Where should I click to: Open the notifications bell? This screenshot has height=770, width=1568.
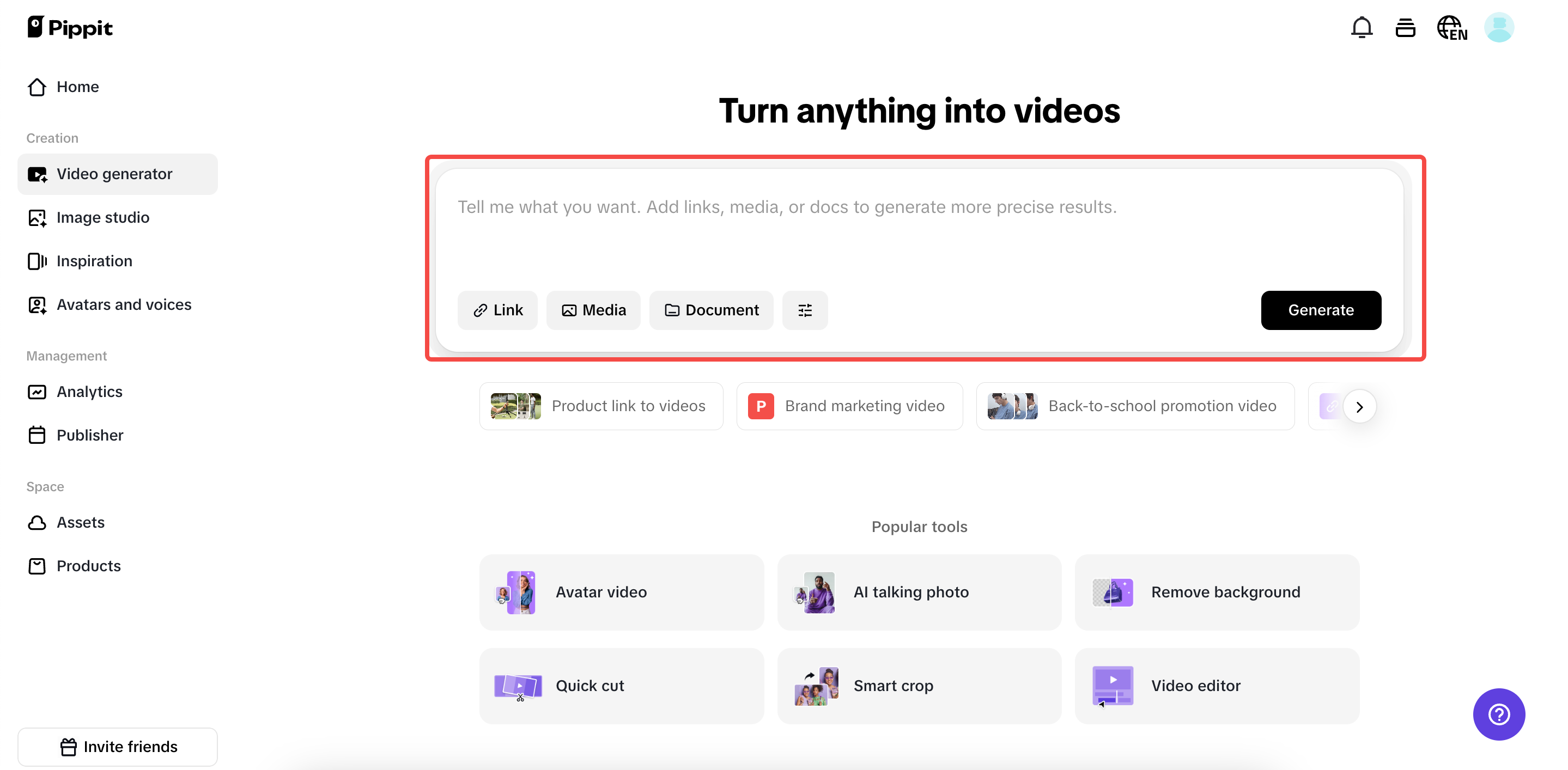point(1361,27)
